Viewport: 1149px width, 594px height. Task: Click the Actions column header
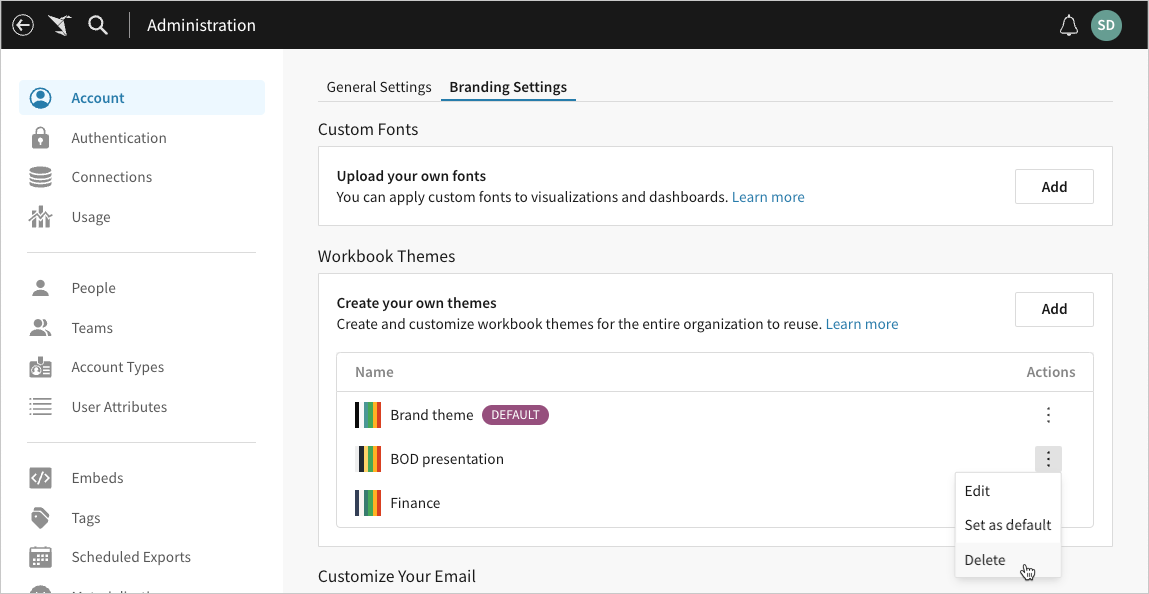point(1051,372)
